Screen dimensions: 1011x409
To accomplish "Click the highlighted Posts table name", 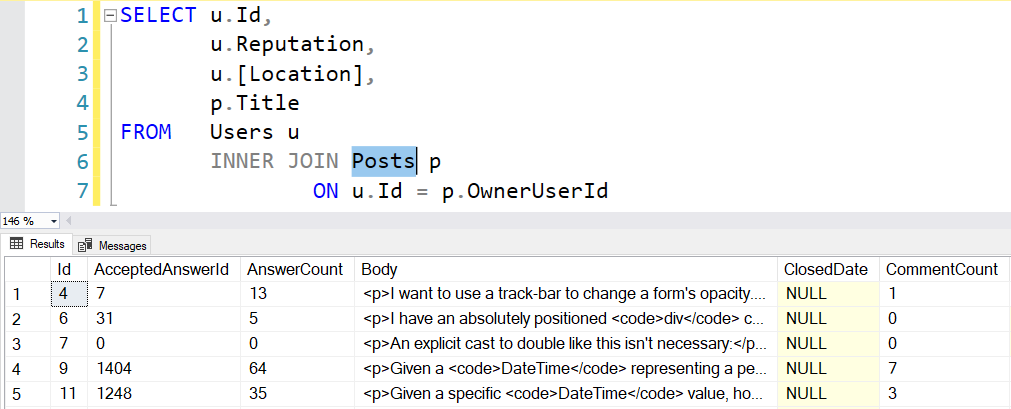I will (384, 161).
